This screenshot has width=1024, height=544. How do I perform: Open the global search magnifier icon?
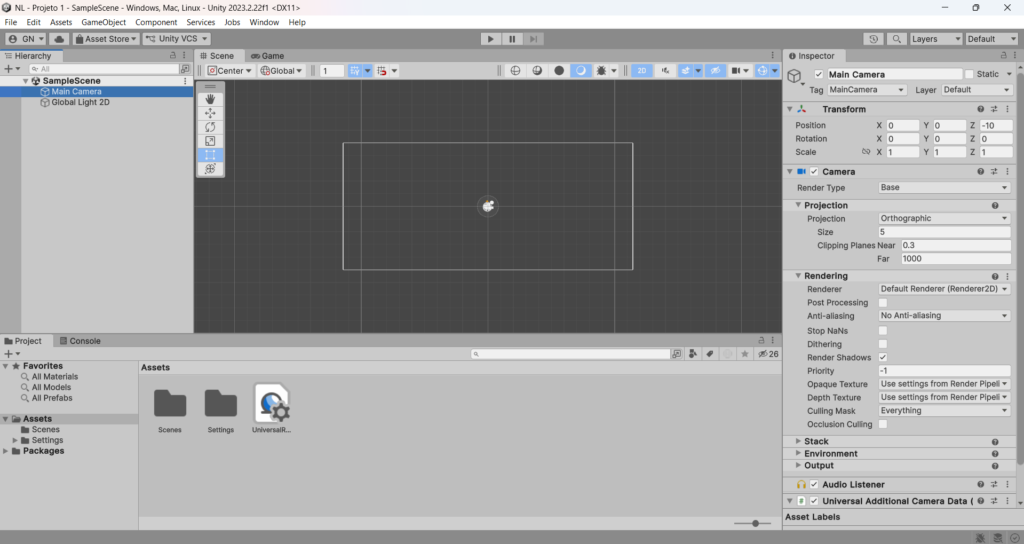tap(897, 39)
